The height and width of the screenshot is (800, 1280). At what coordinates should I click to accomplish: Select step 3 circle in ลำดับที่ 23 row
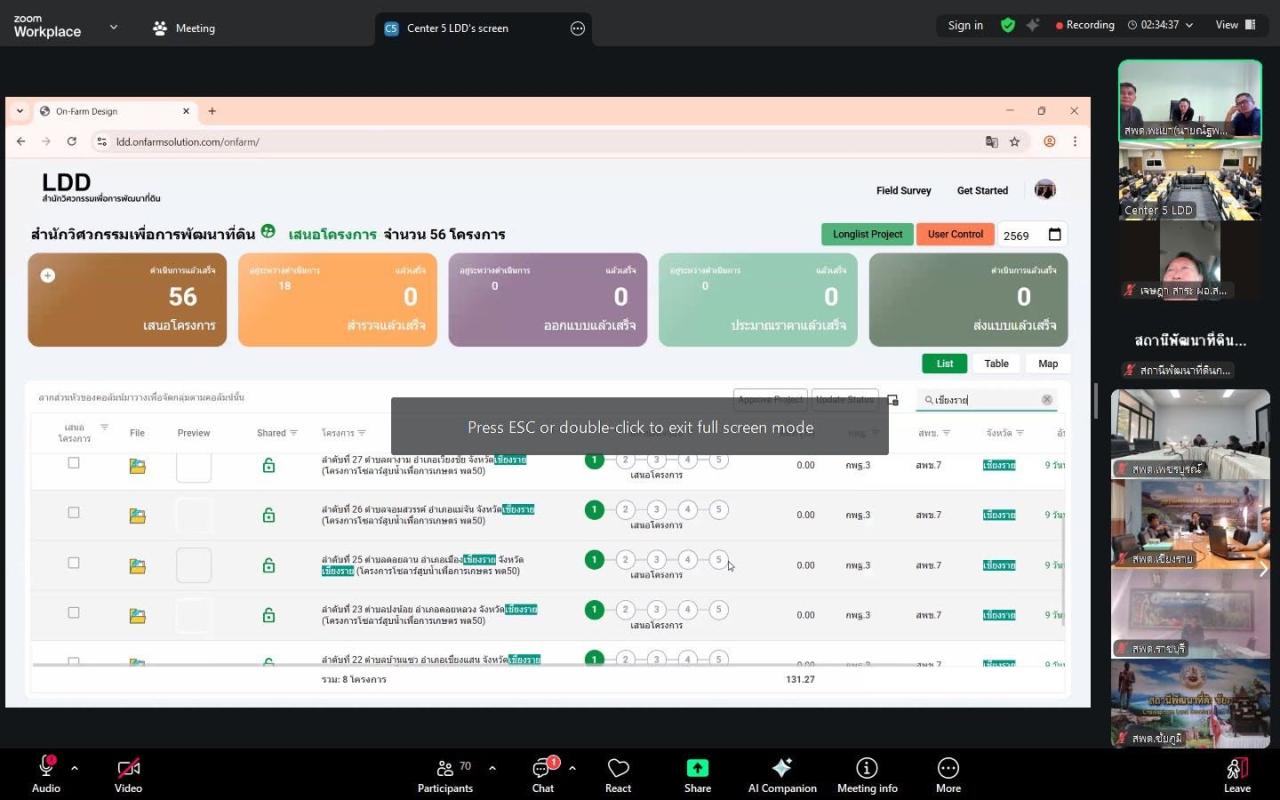pos(656,609)
